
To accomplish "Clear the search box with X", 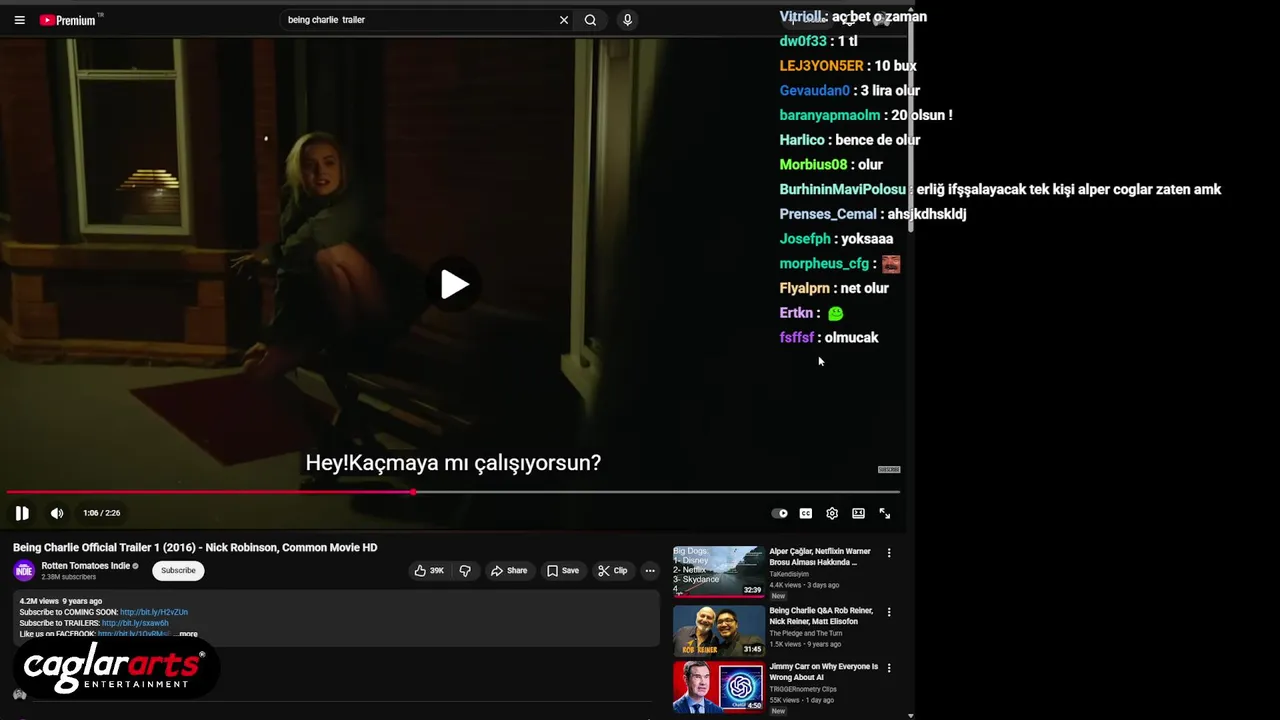I will click(564, 20).
